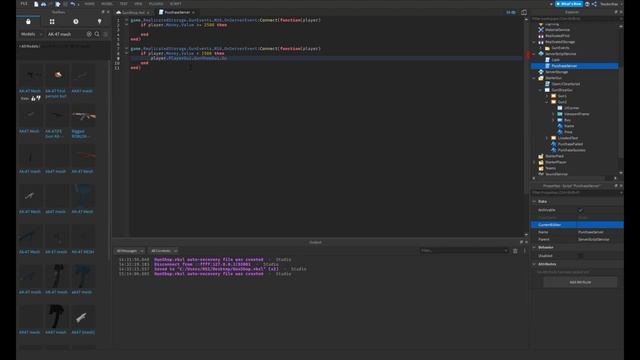Expand the StarterPlayer tree node
Screen dimensions: 640x360
[x=534, y=162]
